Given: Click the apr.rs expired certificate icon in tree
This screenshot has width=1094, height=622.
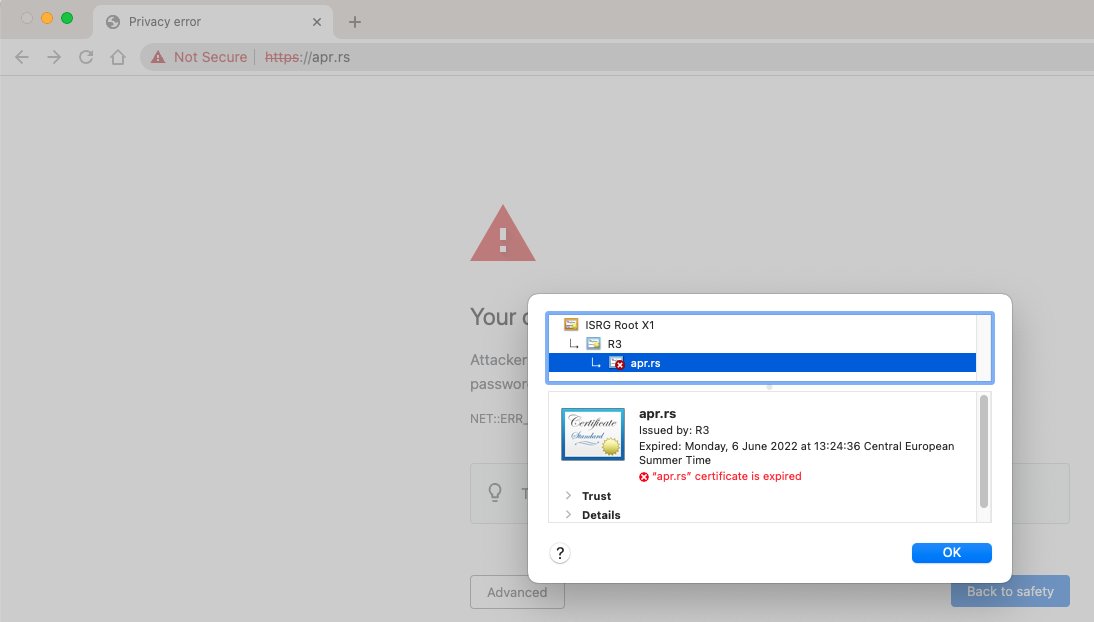Looking at the screenshot, I should pos(616,363).
